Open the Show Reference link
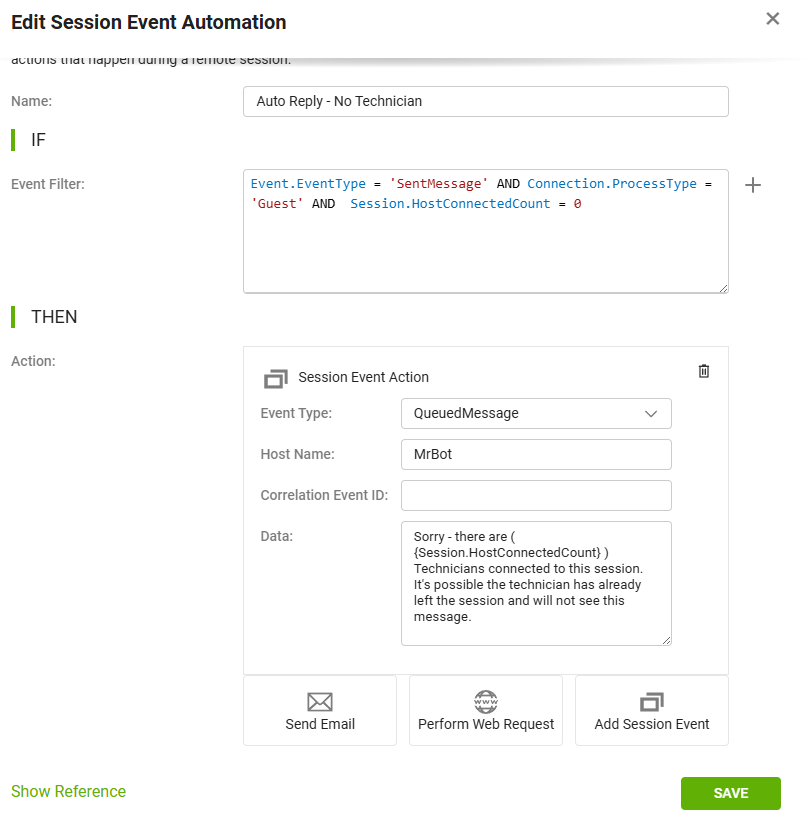This screenshot has height=821, width=808. pyautogui.click(x=68, y=791)
